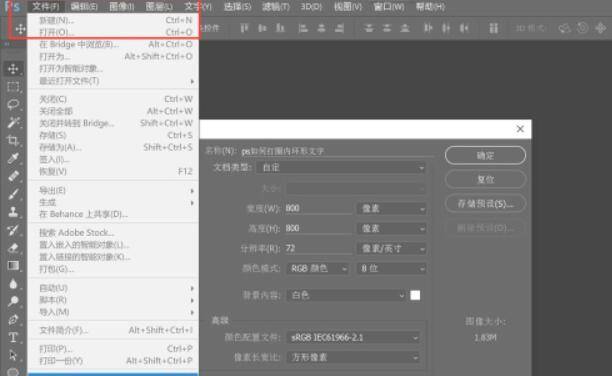
Task: Close the new document dialog with X
Action: pyautogui.click(x=520, y=129)
